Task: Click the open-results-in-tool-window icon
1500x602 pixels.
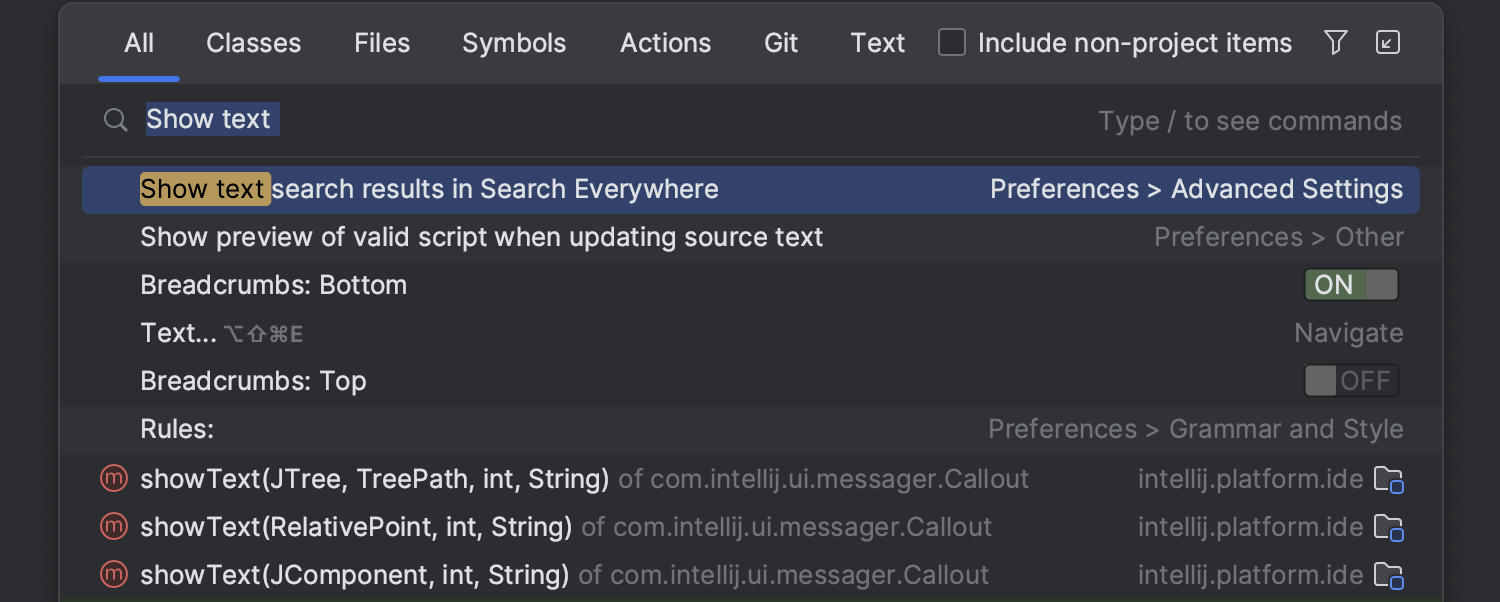Action: pos(1388,42)
